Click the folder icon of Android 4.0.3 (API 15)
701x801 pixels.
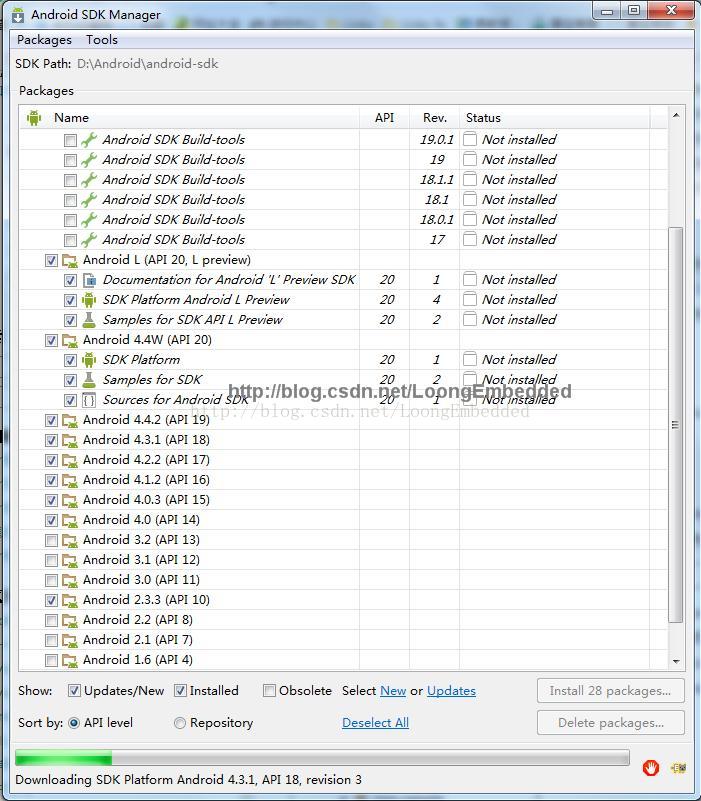69,500
